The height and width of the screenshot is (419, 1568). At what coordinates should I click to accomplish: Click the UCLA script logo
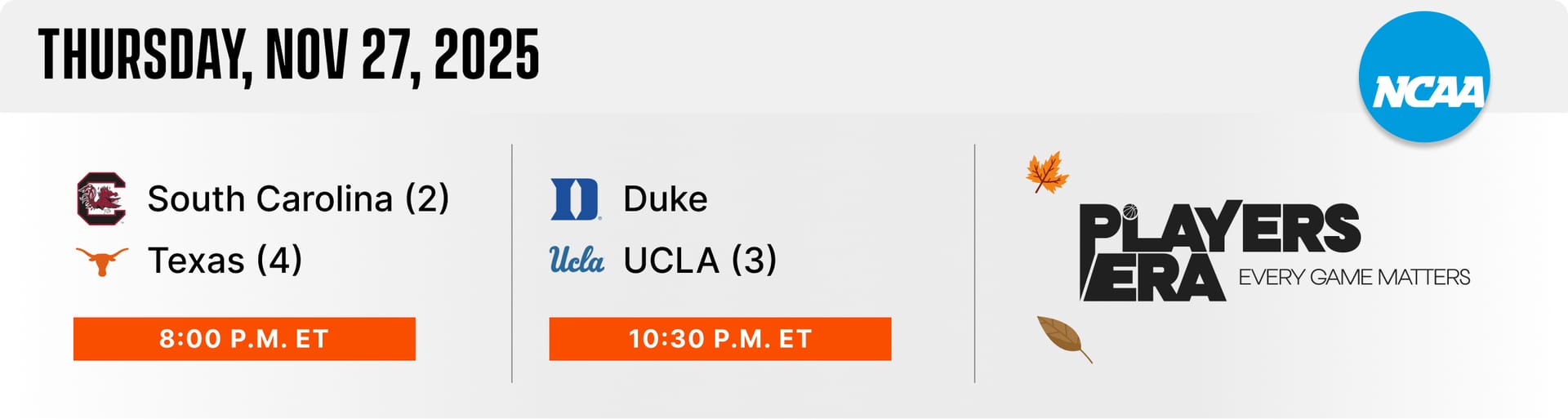click(x=576, y=261)
